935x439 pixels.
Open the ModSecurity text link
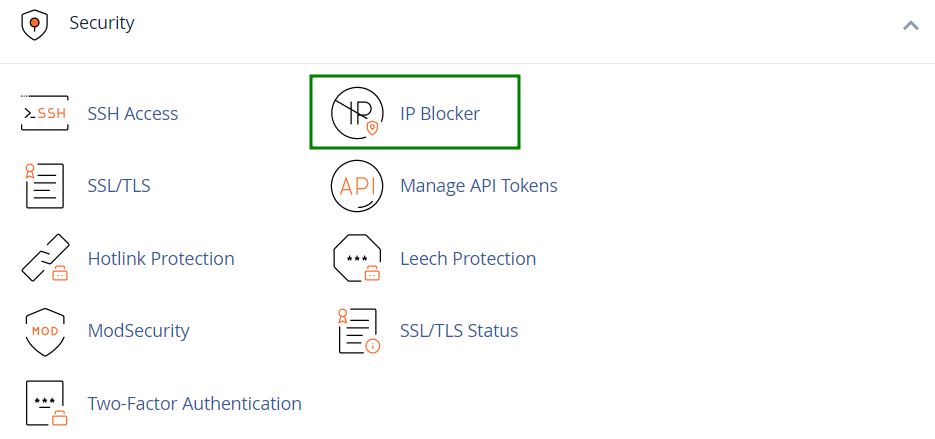pyautogui.click(x=138, y=330)
